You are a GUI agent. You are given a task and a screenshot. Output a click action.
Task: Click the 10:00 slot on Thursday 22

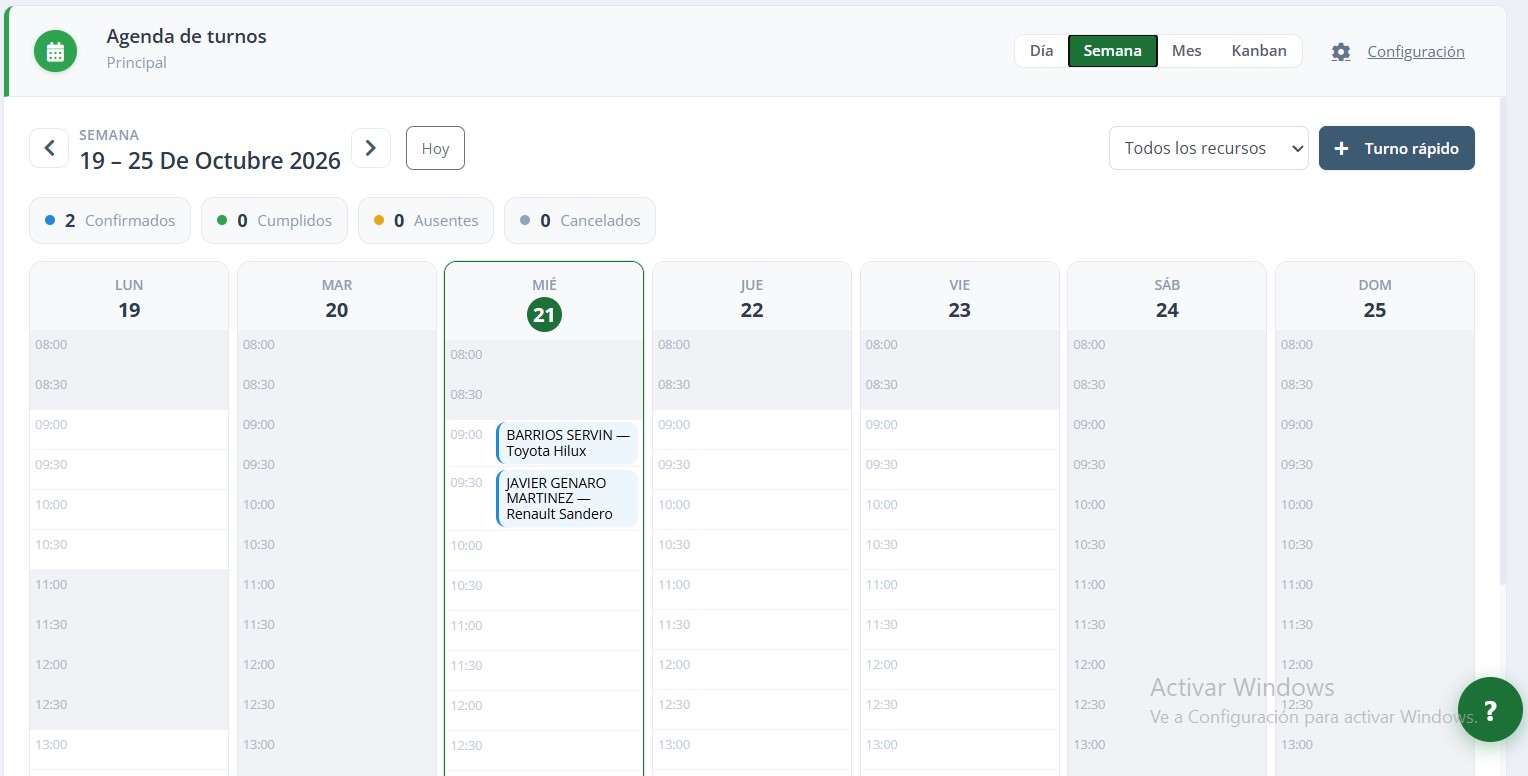pos(752,510)
